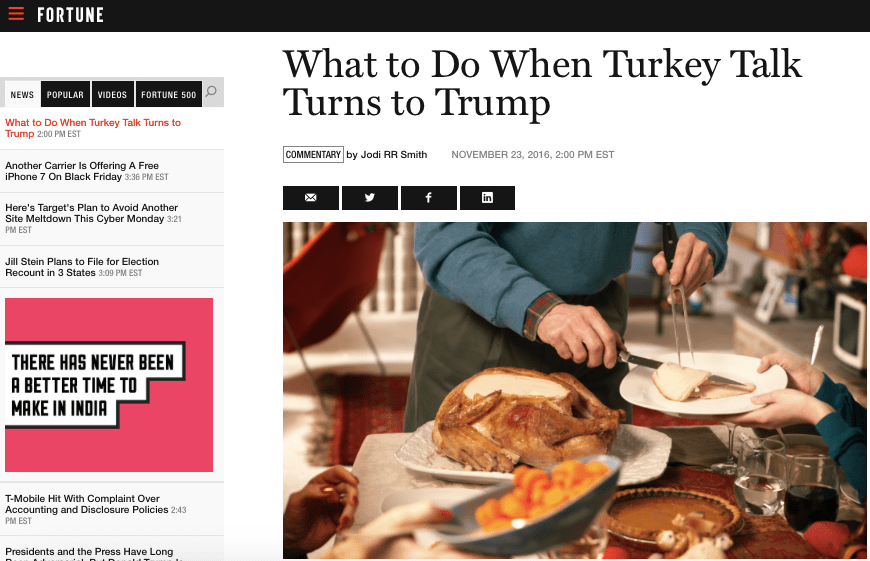The height and width of the screenshot is (561, 870).
Task: Open the sidebar search magnifier icon
Action: 211,92
